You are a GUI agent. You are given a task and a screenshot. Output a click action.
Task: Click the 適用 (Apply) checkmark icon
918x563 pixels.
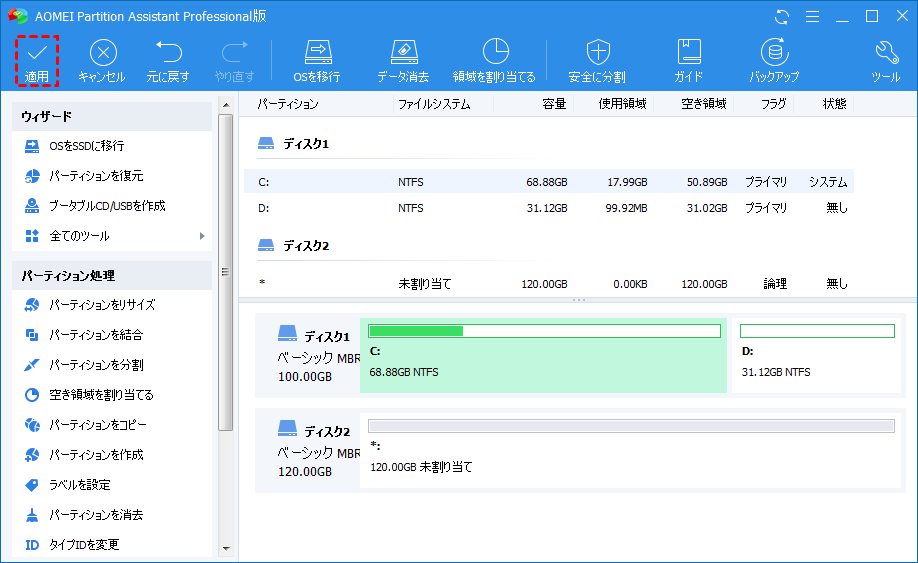coord(37,53)
